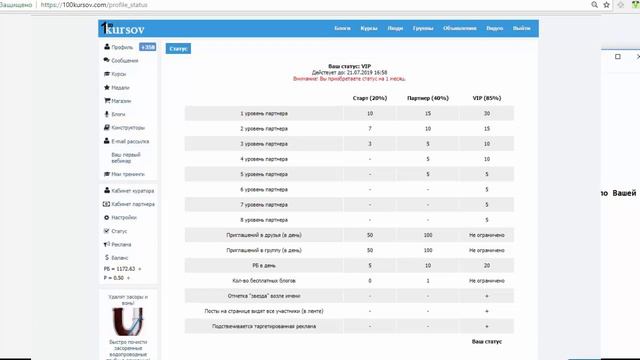Click the drain-cleaner ad image in the sidebar
Image resolution: width=640 pixels, height=360 pixels.
128,322
